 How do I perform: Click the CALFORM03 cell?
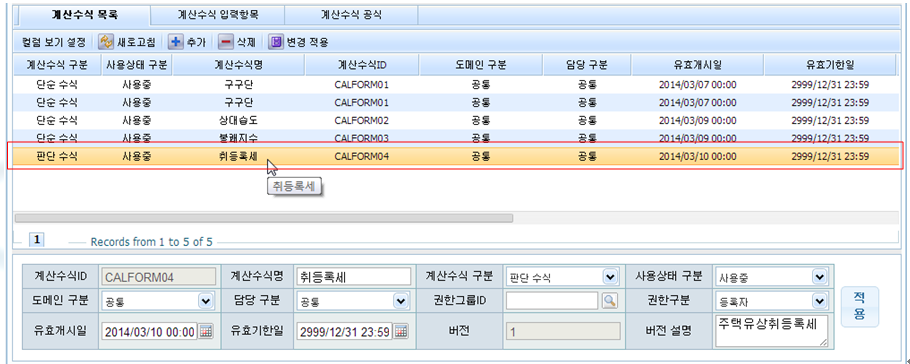(362, 138)
